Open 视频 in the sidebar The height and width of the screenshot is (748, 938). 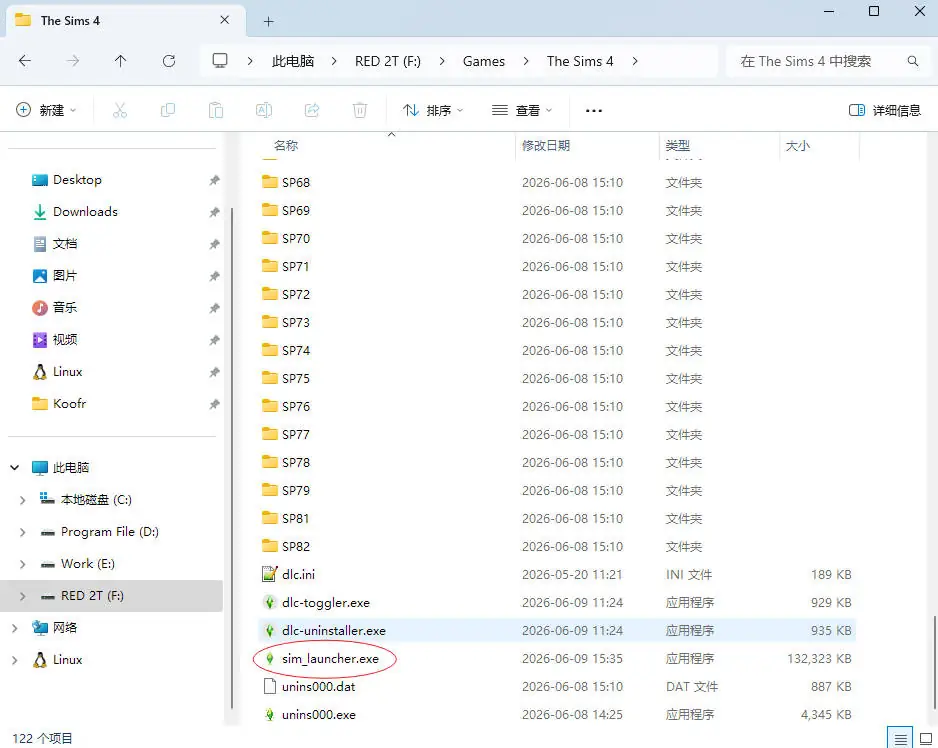coord(65,340)
